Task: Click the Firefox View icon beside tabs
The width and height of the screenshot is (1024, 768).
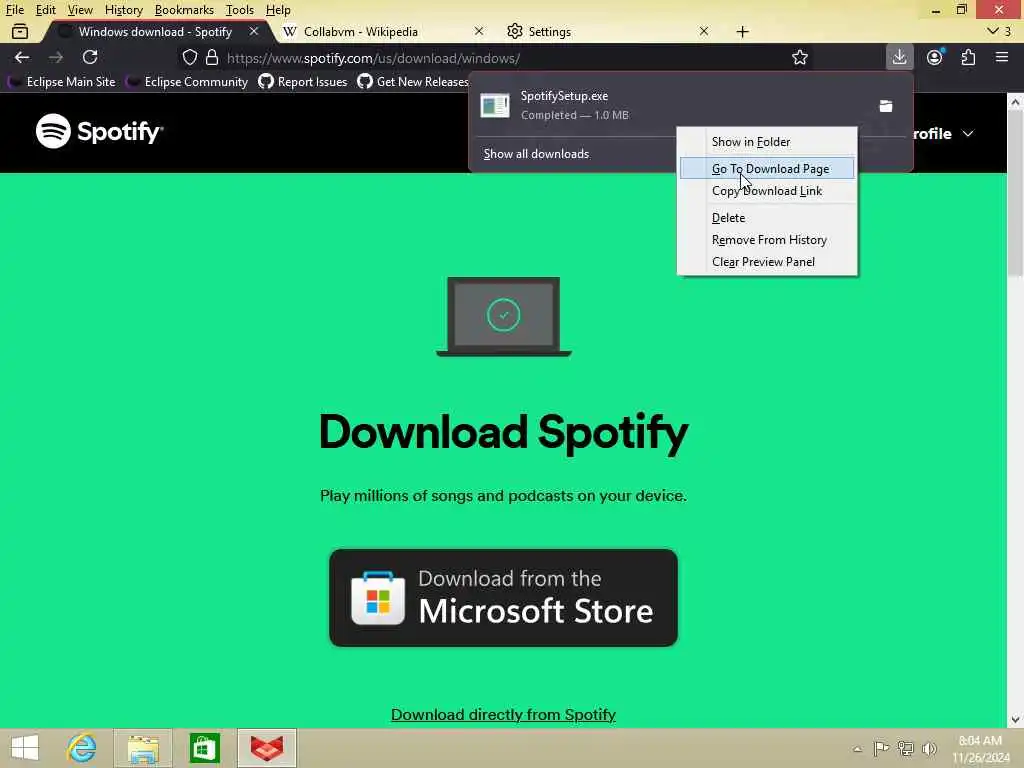Action: 20,31
